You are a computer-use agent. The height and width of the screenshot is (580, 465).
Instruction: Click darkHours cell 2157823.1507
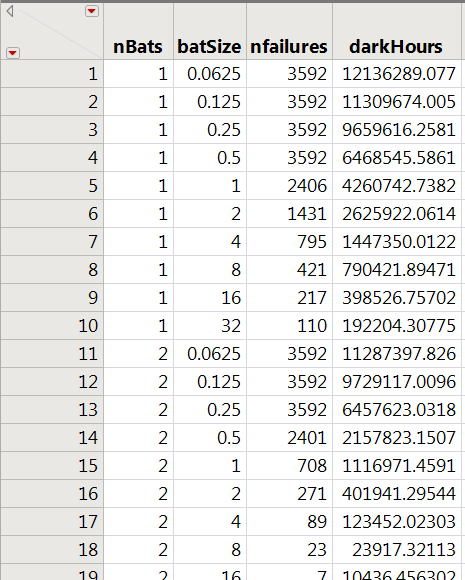click(x=397, y=438)
